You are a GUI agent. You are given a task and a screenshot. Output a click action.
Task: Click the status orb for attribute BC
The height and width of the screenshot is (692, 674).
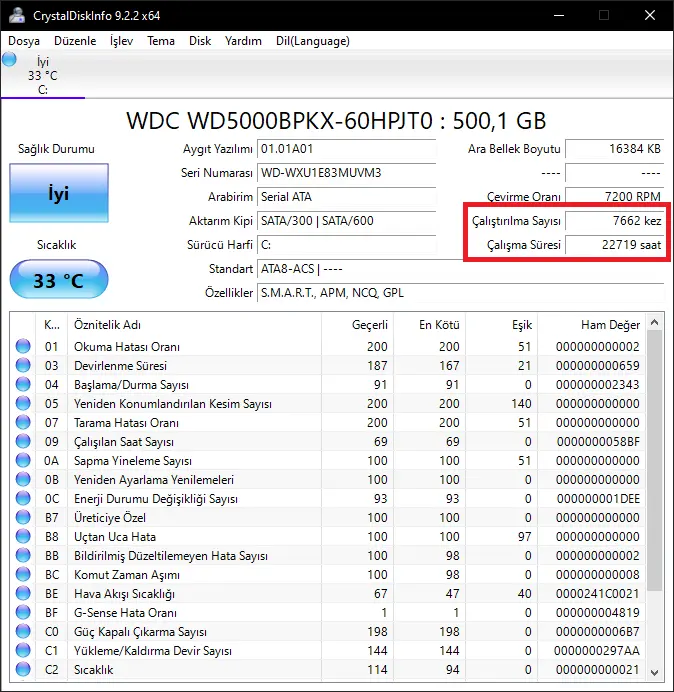click(23, 574)
